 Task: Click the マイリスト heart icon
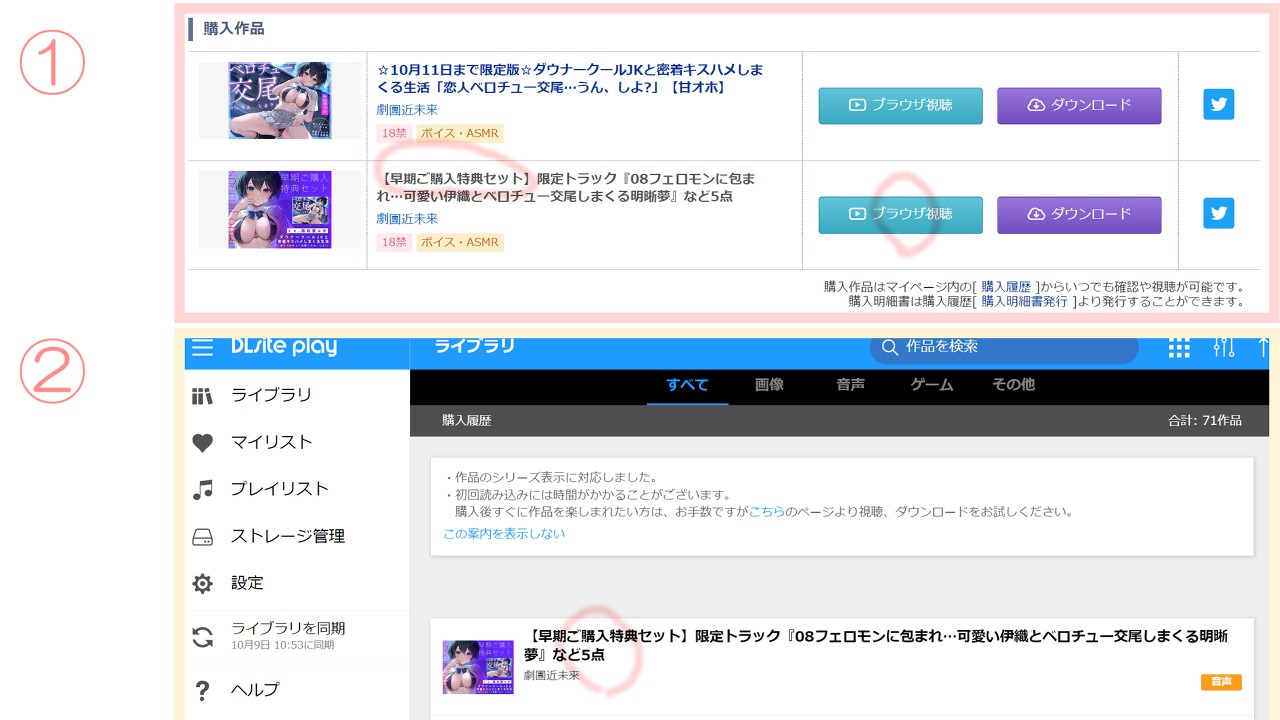coord(203,443)
